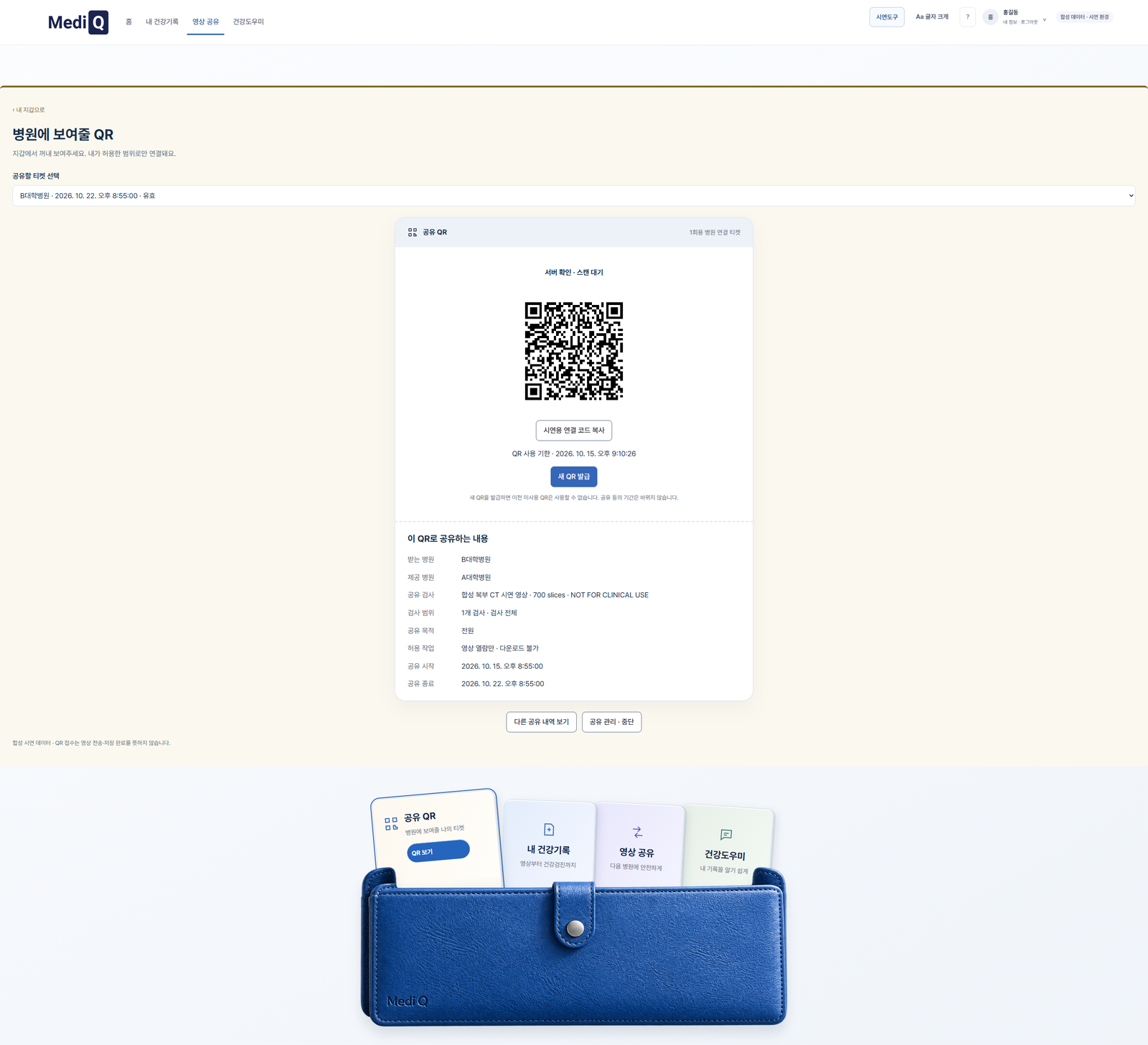This screenshot has height=1045, width=1148.
Task: Click 공유 관리 · 중단 button
Action: tap(611, 722)
